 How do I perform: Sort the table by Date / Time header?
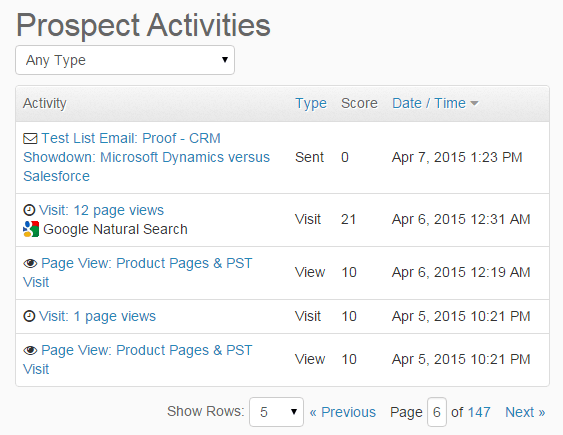(429, 103)
